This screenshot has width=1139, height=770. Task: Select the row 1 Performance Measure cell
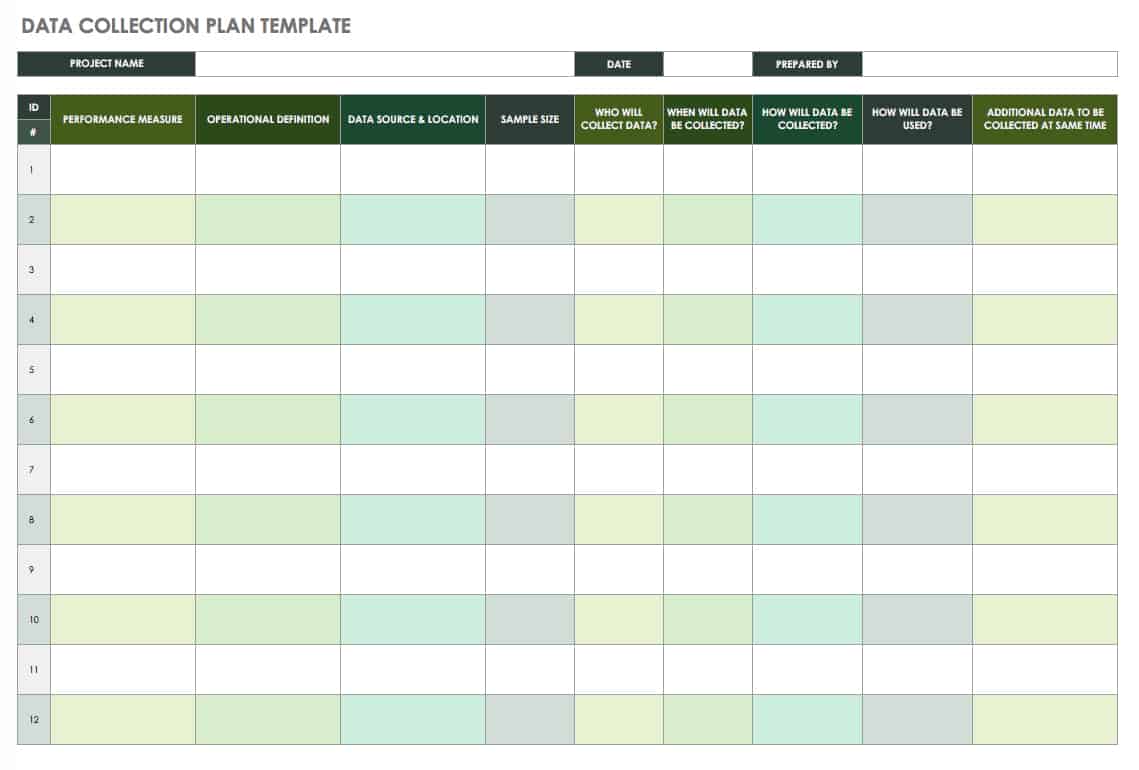pos(123,170)
